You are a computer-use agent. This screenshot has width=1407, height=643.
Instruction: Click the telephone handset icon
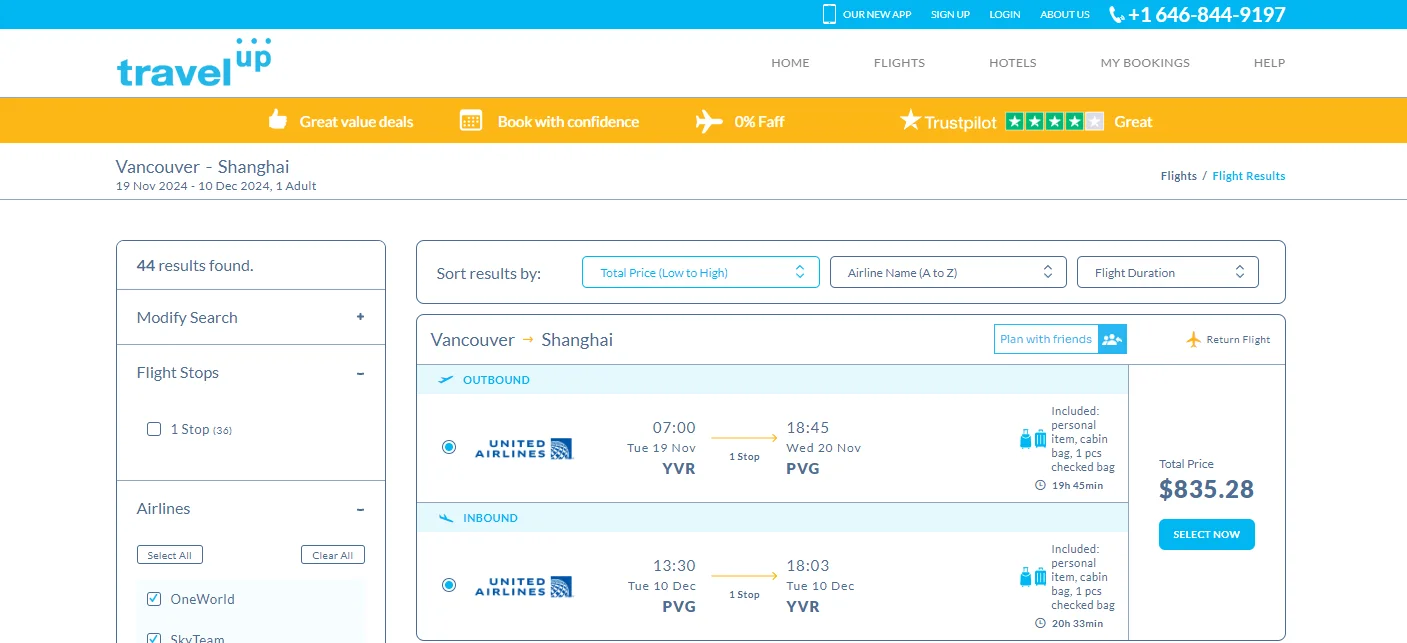pyautogui.click(x=1116, y=14)
